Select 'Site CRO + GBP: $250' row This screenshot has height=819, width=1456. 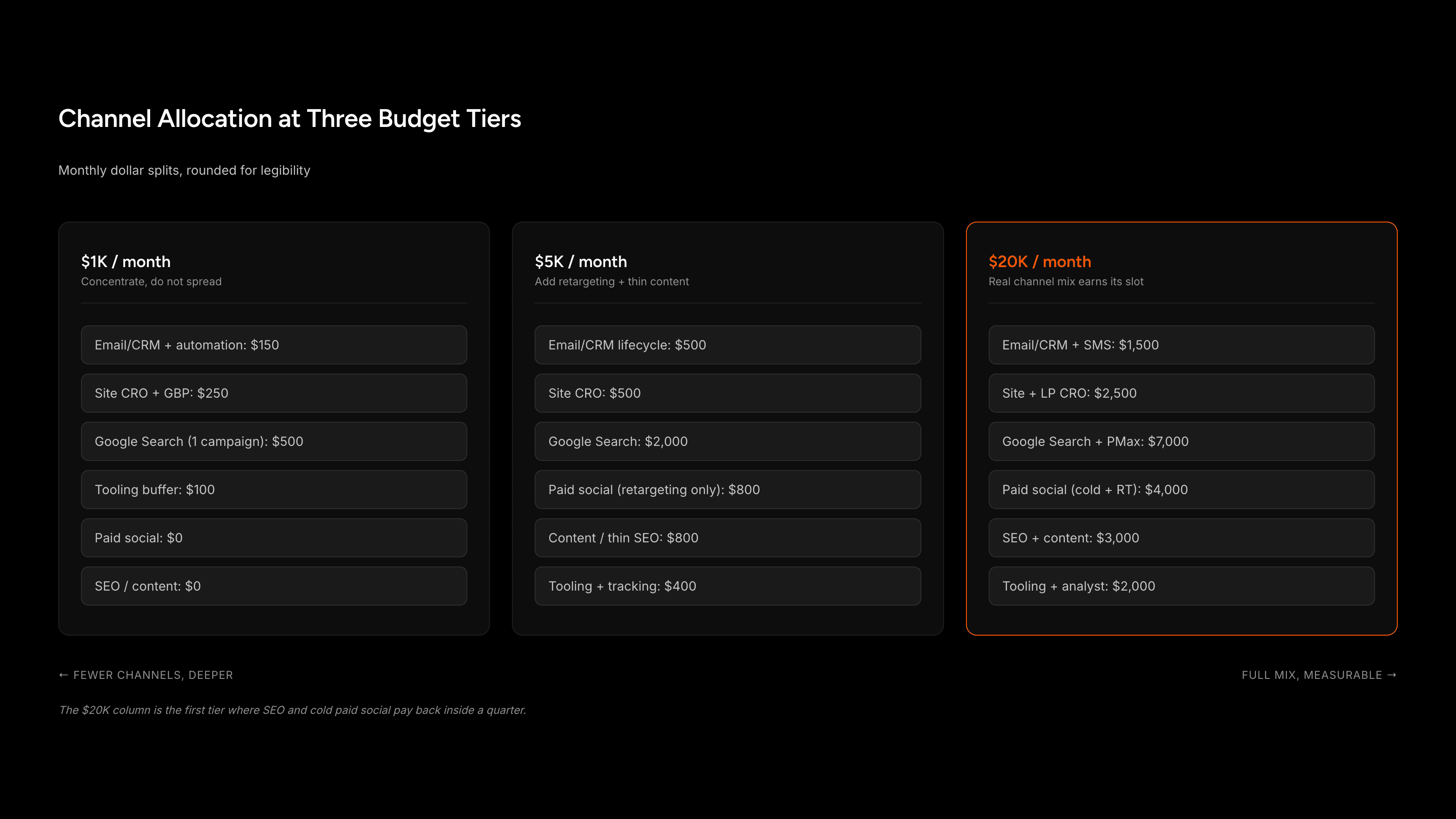click(273, 393)
